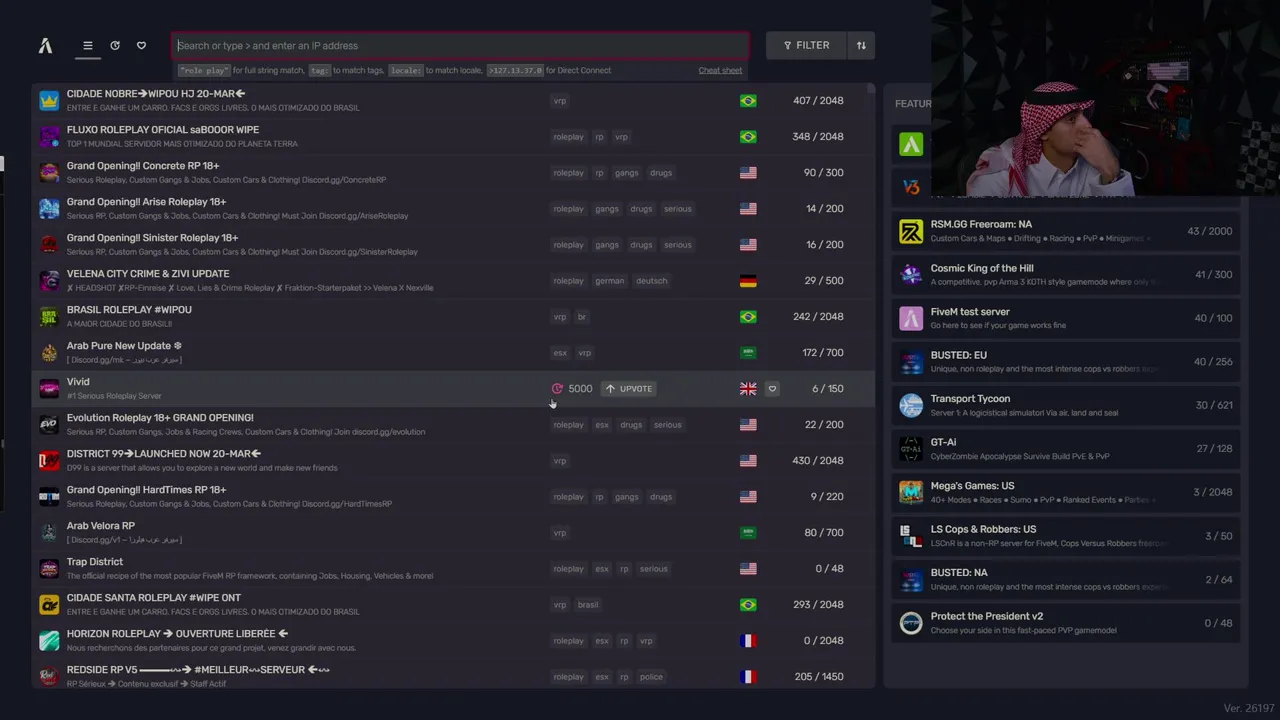Click Trap District server icon
1280x720 pixels.
pos(49,568)
